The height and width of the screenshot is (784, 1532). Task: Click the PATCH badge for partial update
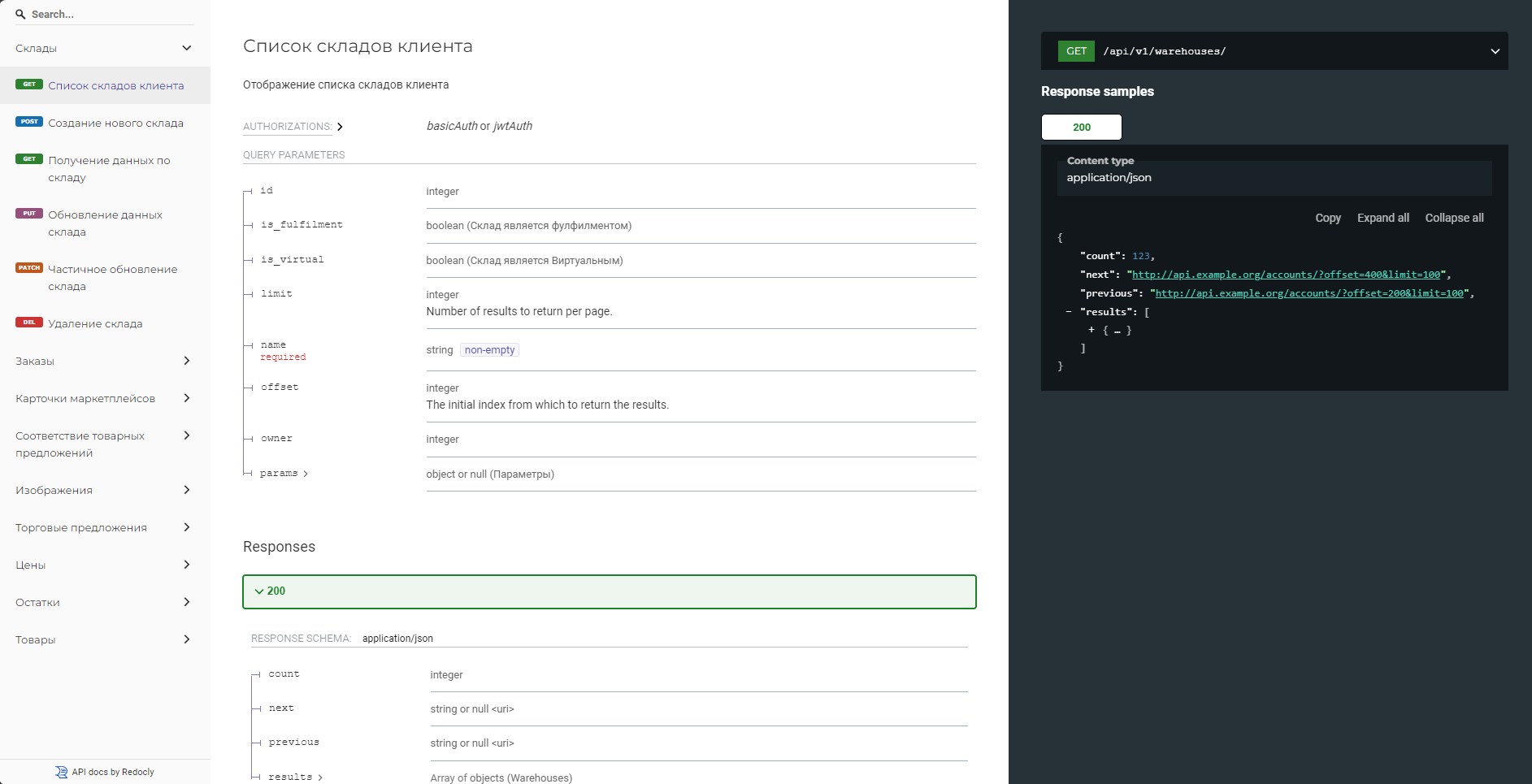click(29, 268)
